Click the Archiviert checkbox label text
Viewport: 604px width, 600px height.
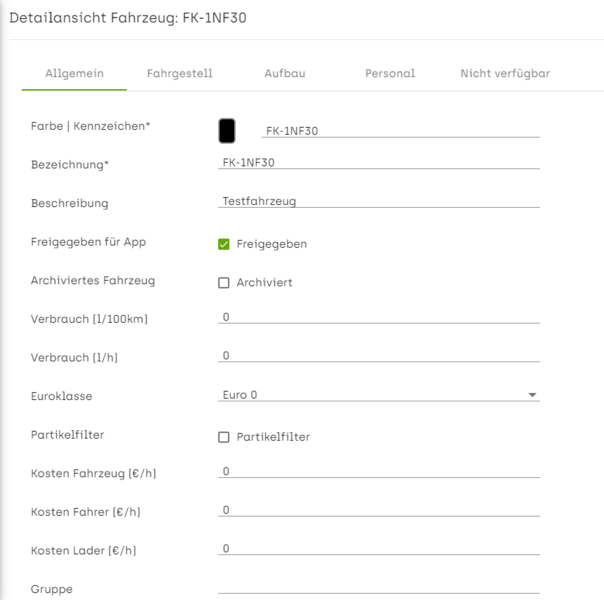point(264,283)
